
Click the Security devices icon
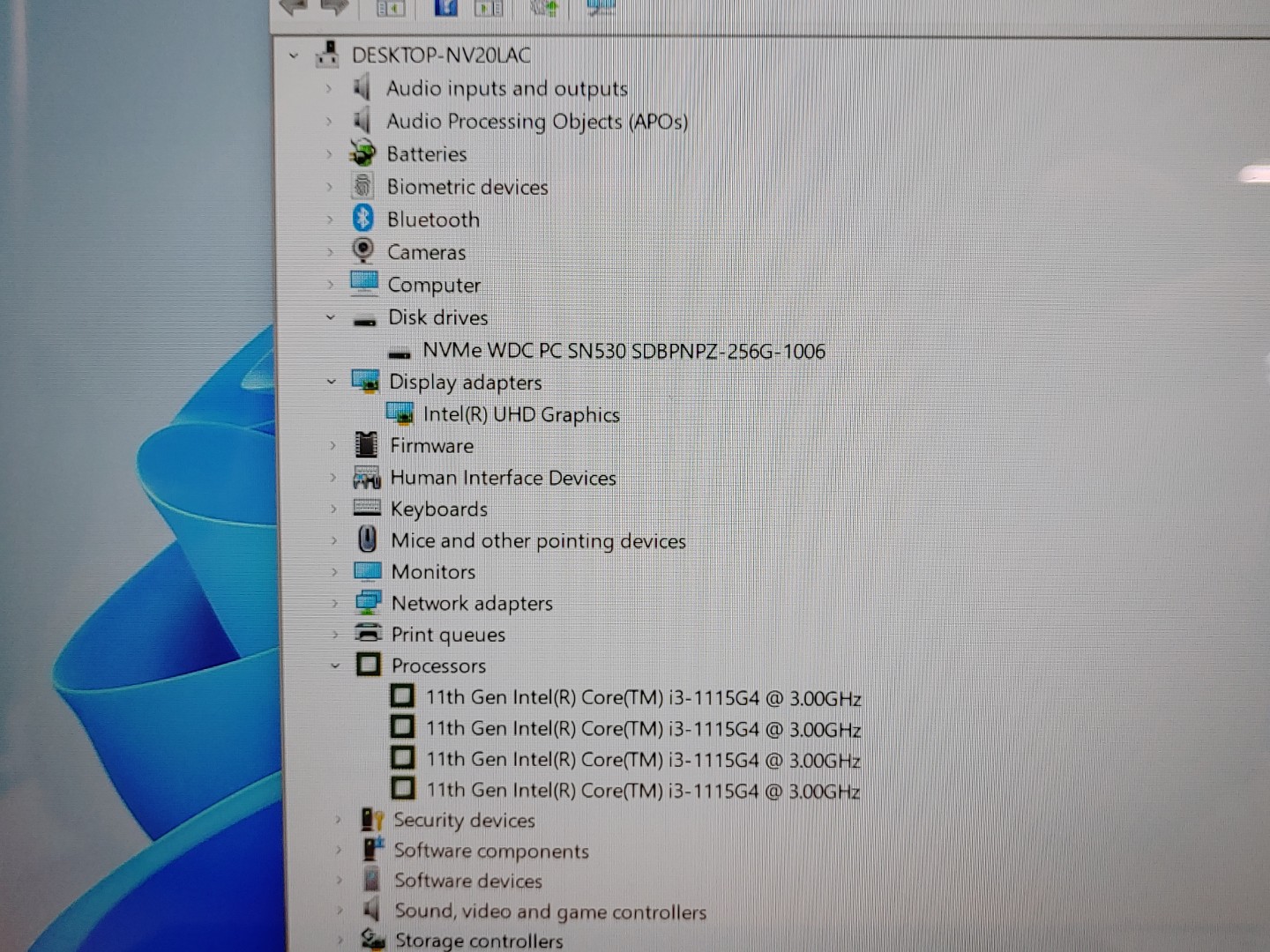pyautogui.click(x=371, y=820)
